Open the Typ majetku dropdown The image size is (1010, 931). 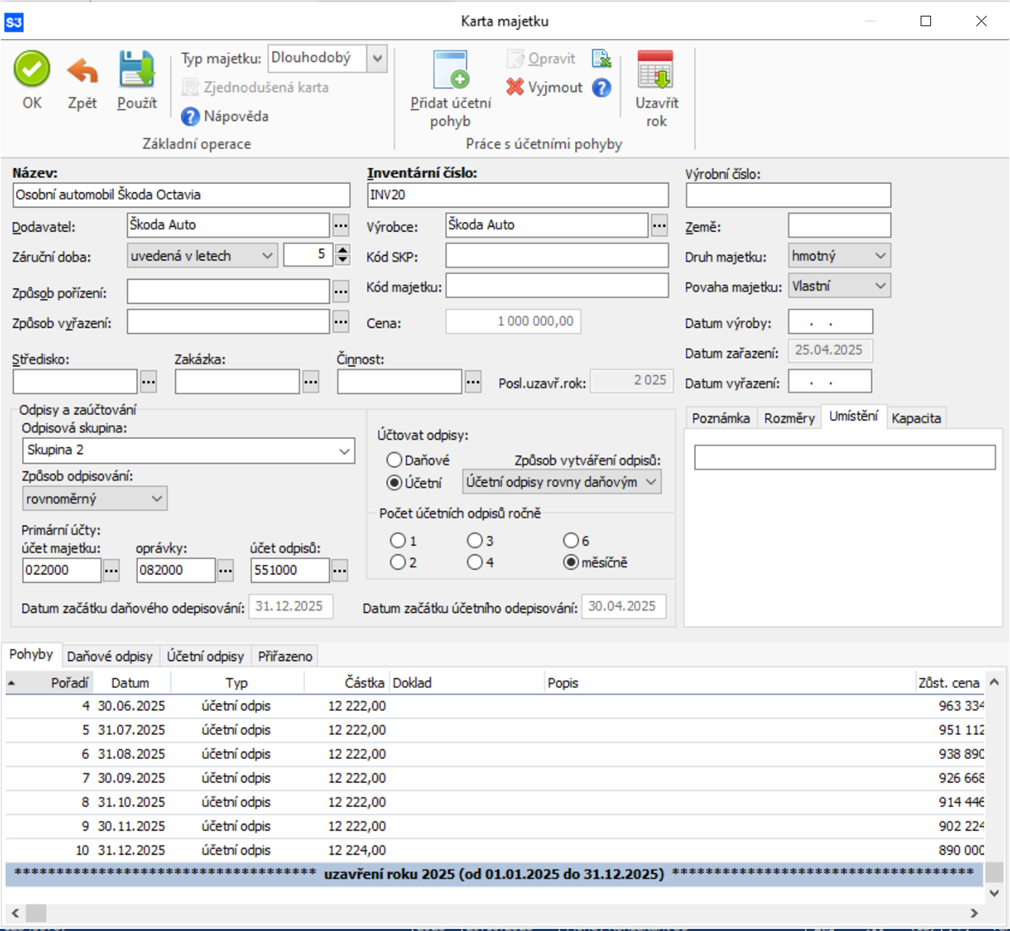(377, 59)
